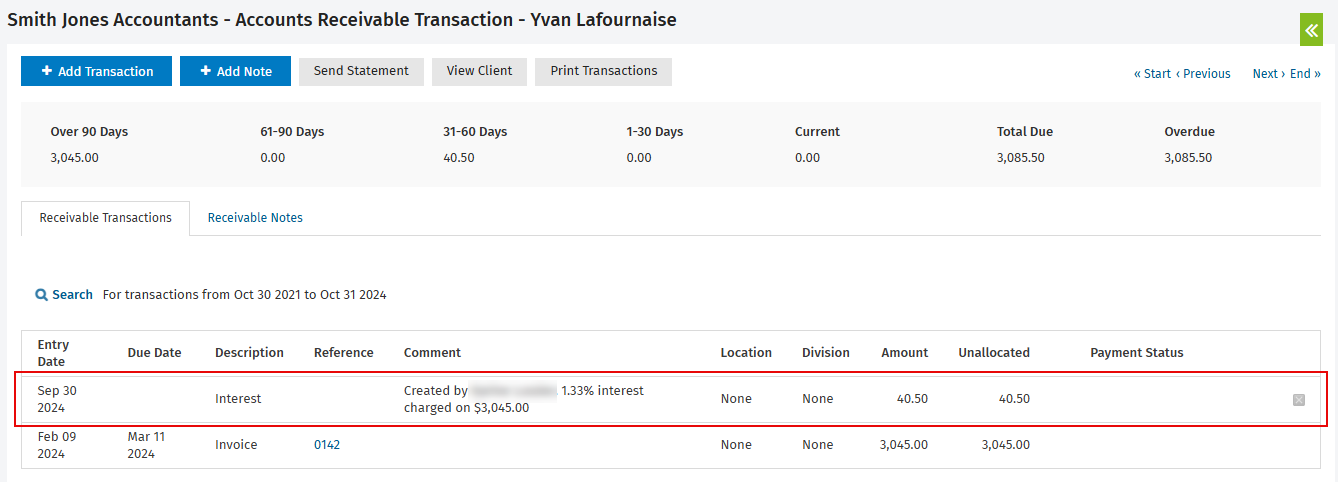This screenshot has height=482, width=1338.
Task: Click the Interest row's 40.50 amount
Action: (x=912, y=399)
